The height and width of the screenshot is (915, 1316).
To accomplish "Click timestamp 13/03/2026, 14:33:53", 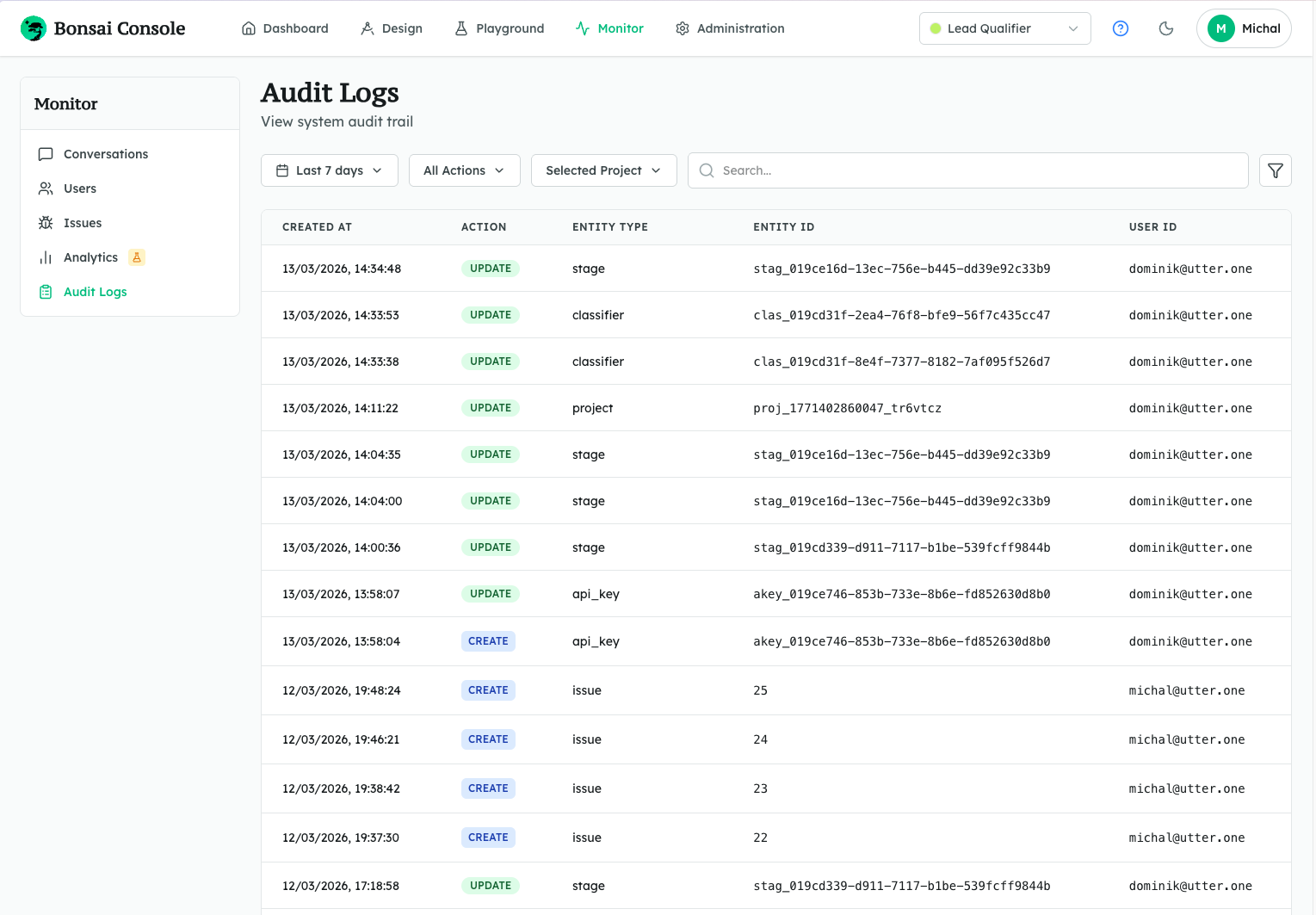I will tap(341, 315).
